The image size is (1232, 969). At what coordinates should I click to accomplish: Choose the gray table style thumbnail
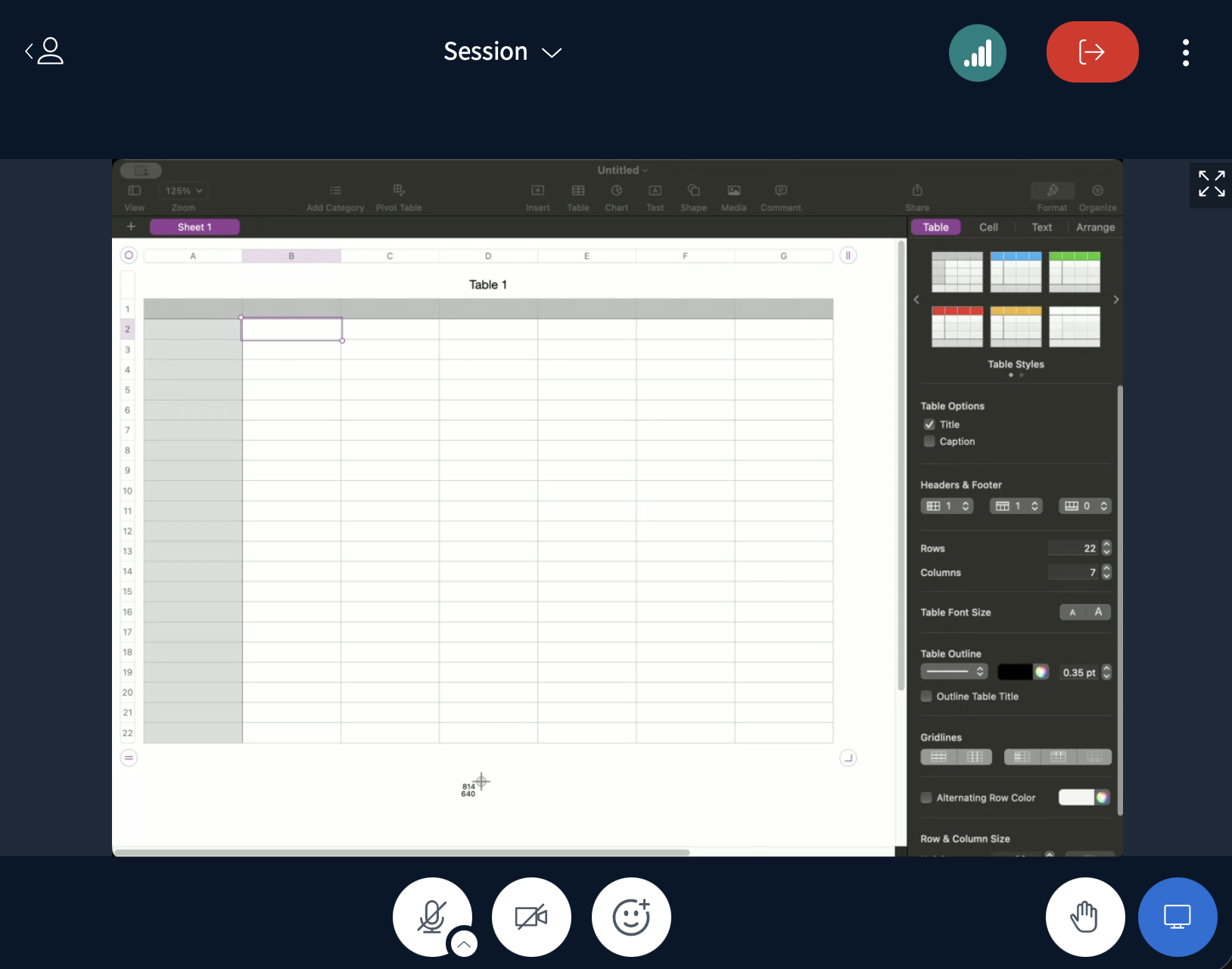coord(957,272)
